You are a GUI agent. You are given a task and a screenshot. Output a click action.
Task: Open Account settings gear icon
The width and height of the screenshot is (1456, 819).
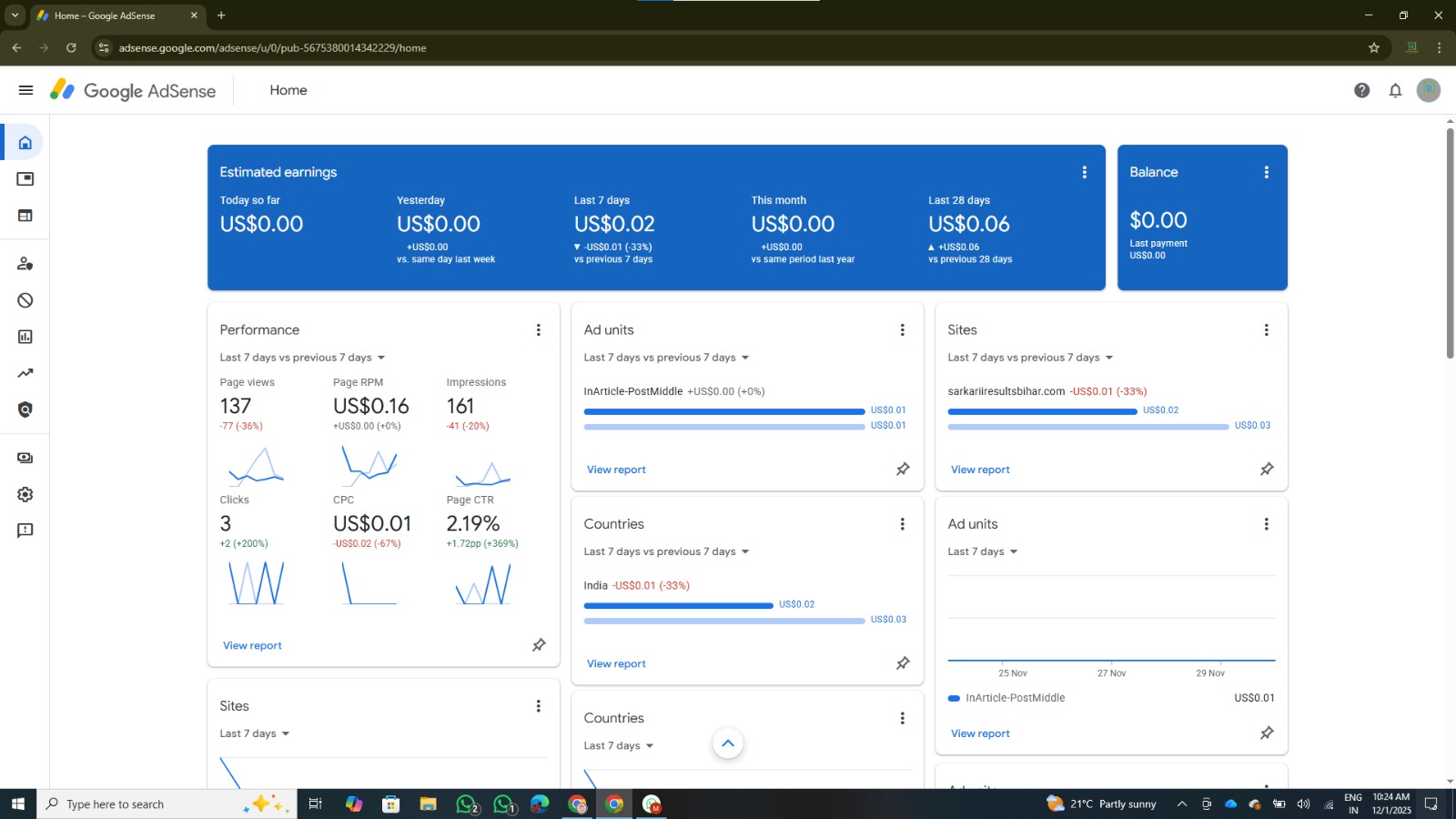pyautogui.click(x=25, y=494)
